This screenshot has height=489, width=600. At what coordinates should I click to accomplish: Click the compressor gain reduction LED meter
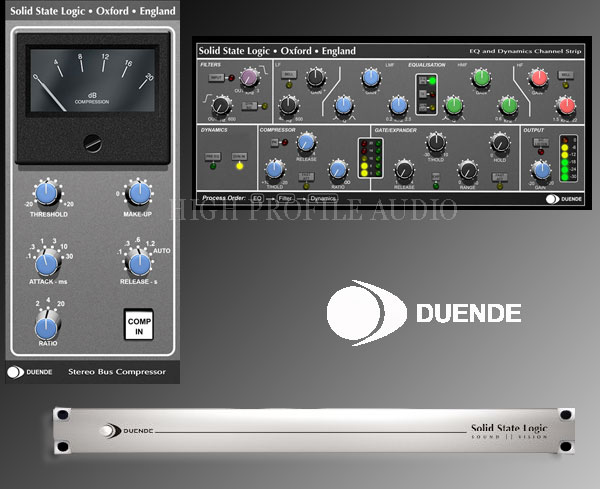click(370, 158)
